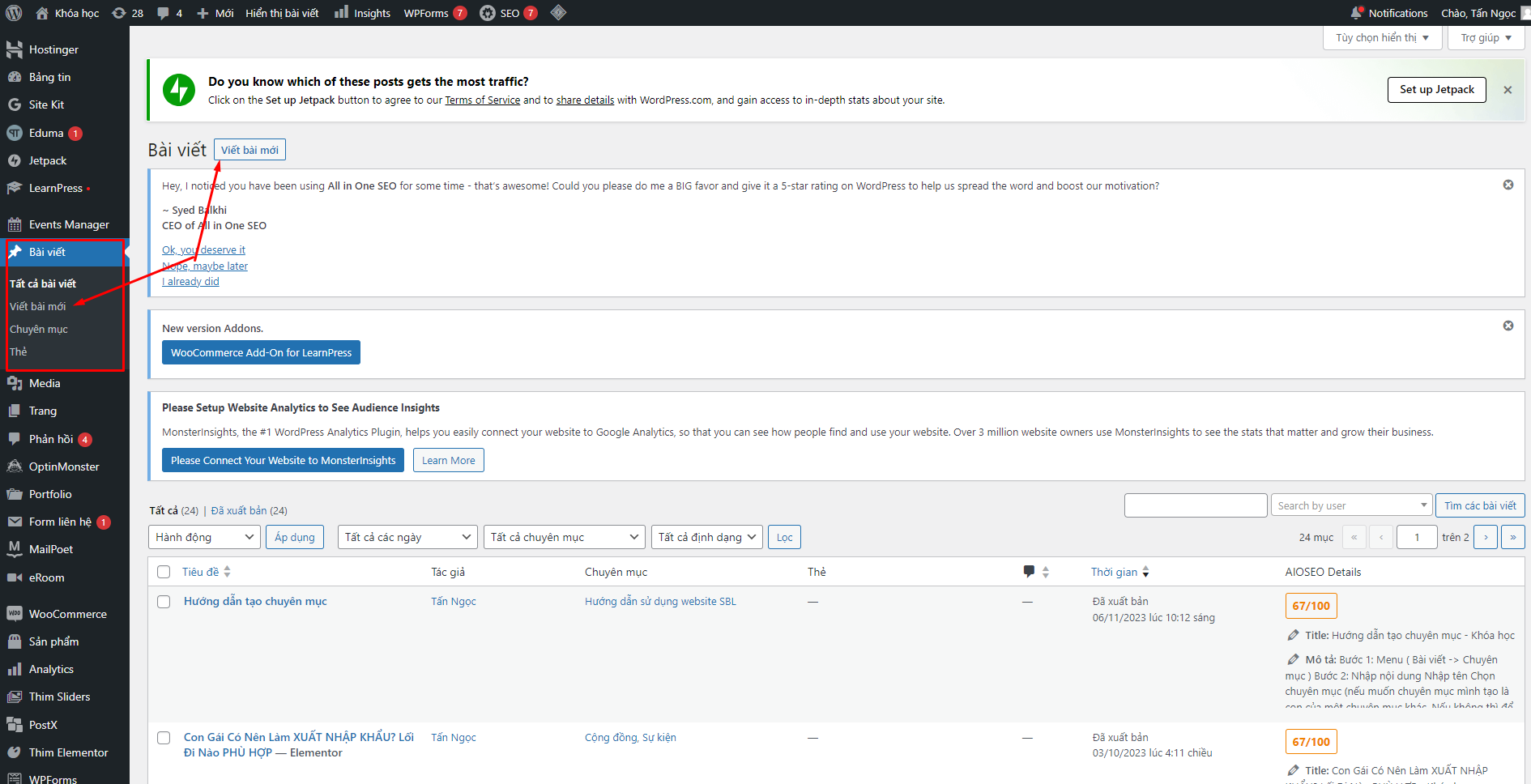Click the Learn More button
Screen dimensions: 1531x784
coord(449,460)
